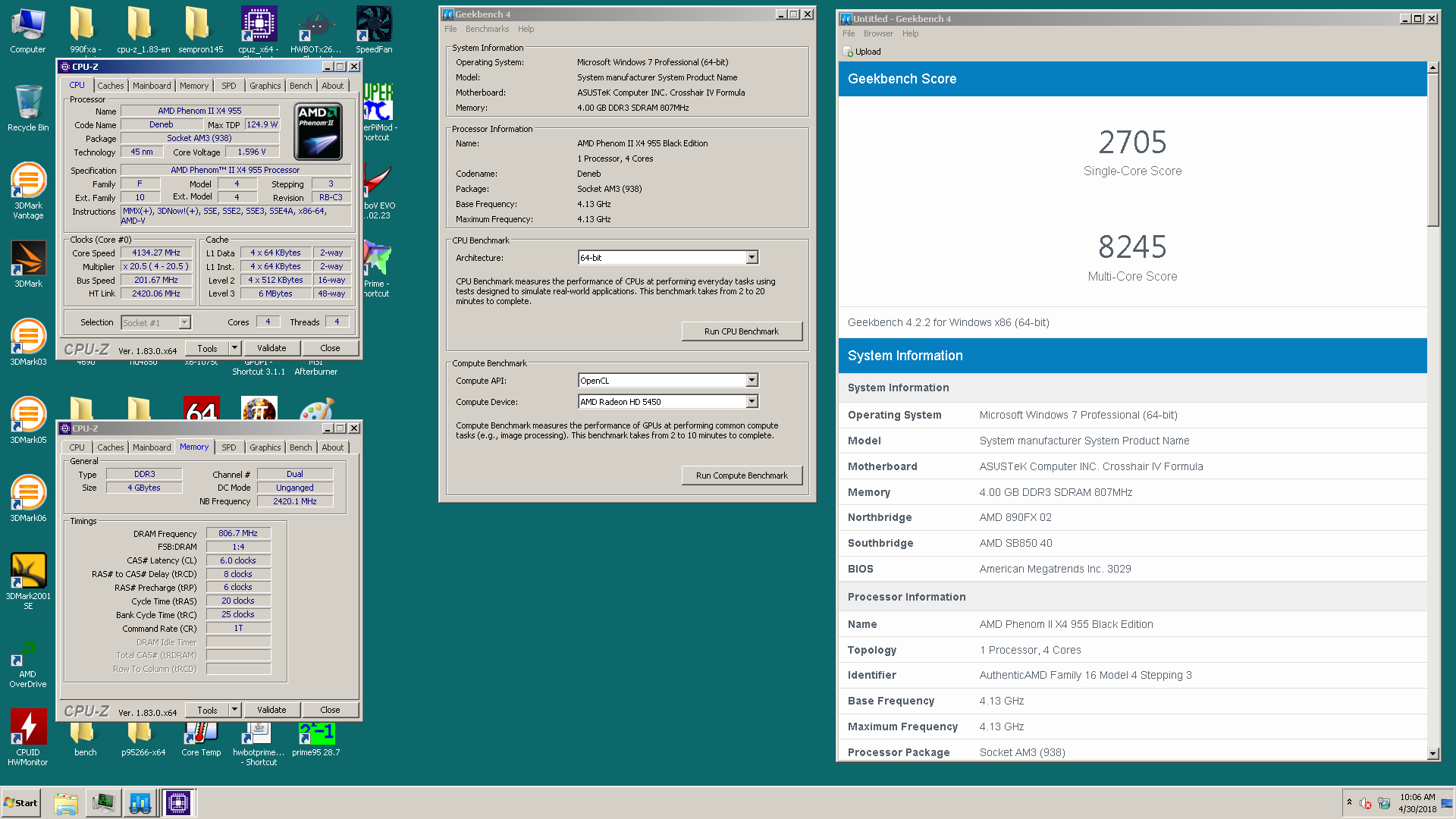Launch the hwbotprime shortcut icon

[x=259, y=743]
